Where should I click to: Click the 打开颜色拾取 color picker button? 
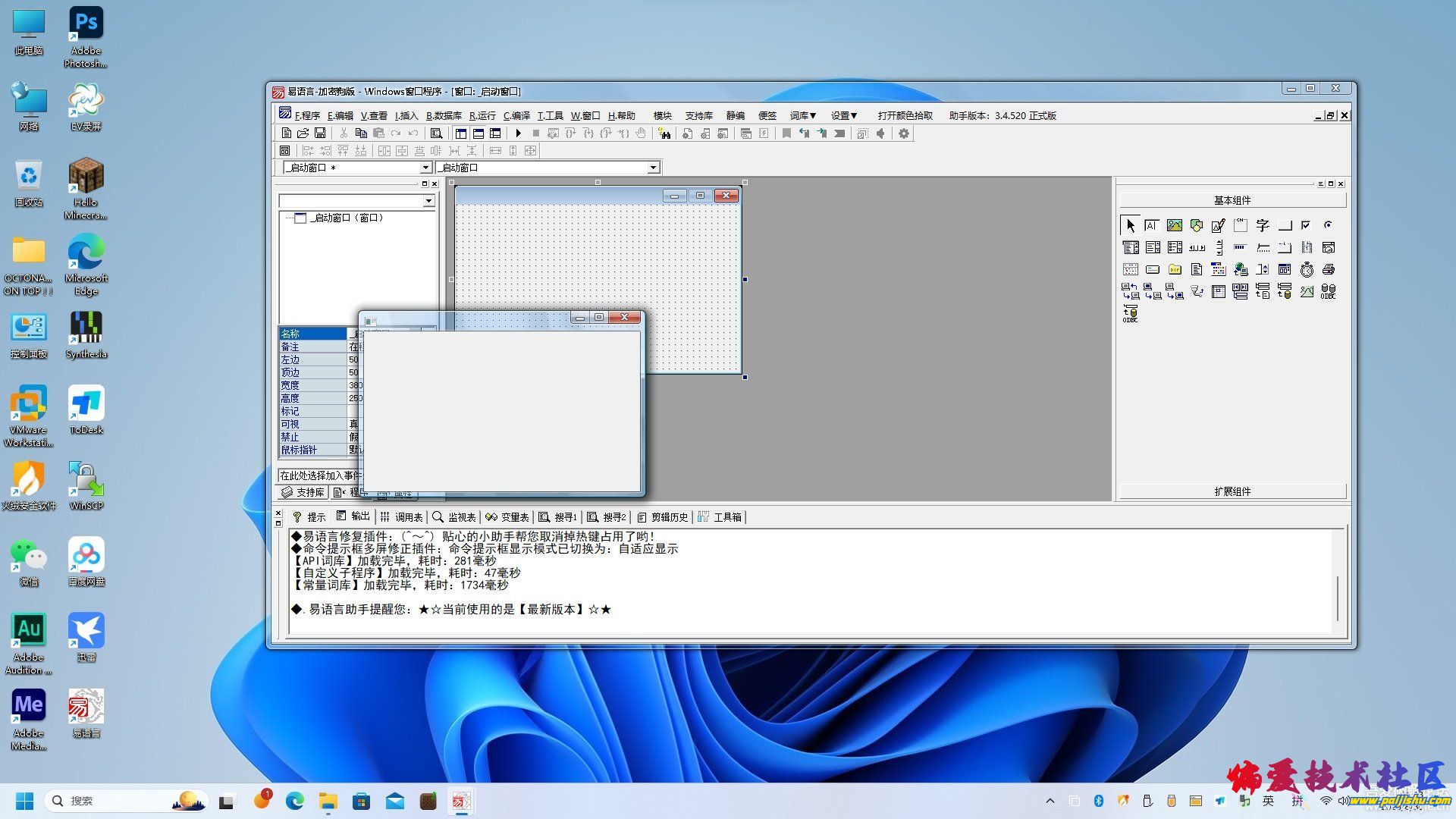(905, 115)
